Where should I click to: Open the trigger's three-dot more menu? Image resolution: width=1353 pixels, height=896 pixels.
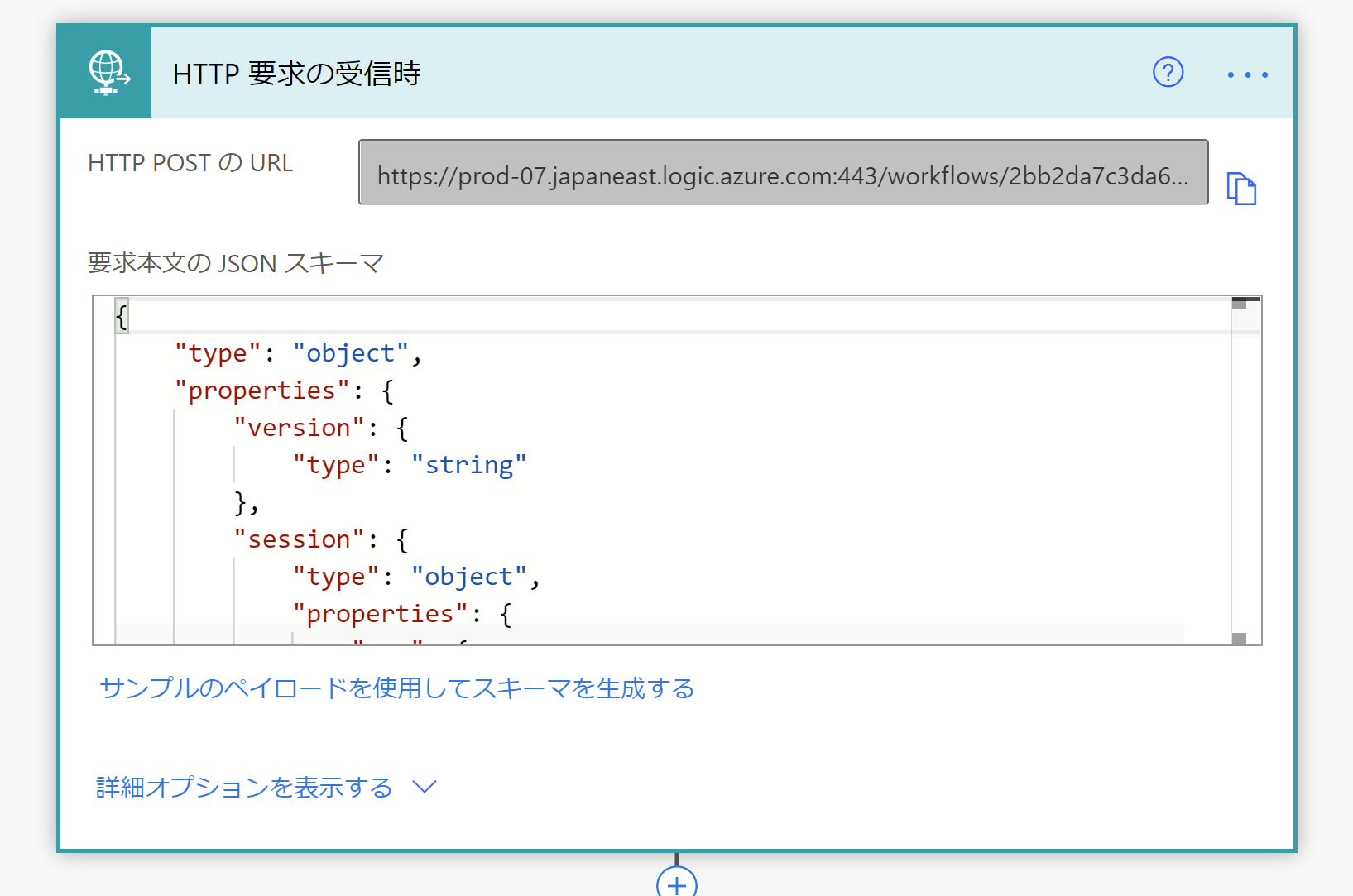(1247, 74)
